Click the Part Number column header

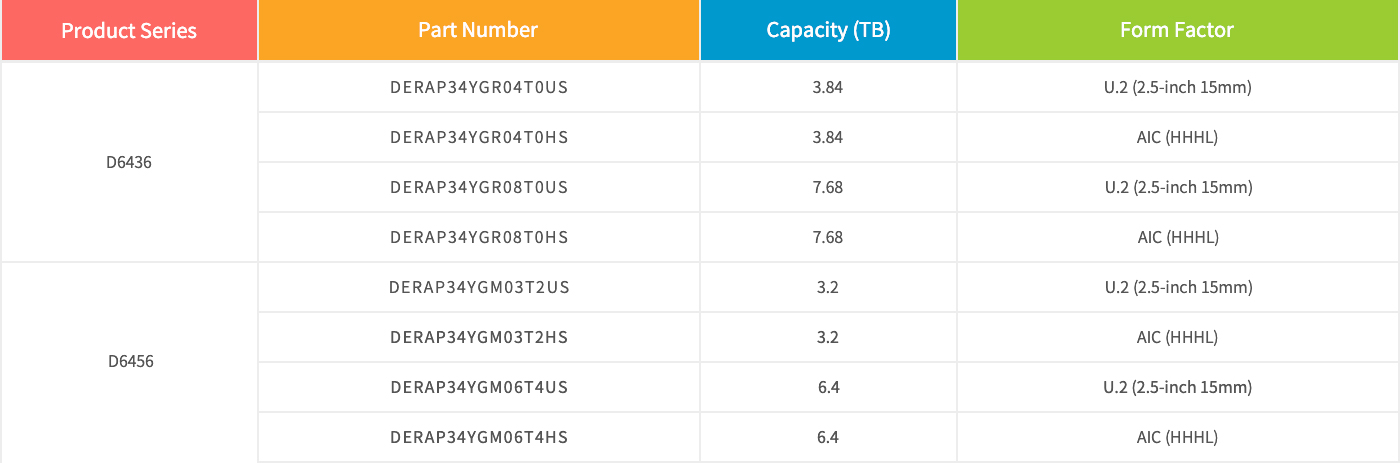(x=479, y=30)
